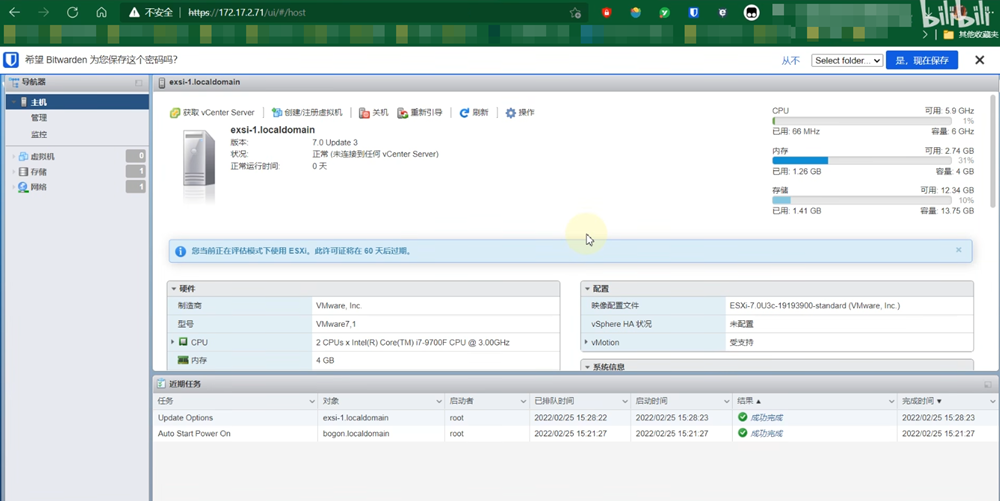Open Bitwarden extension icon in toolbar
This screenshot has height=501, width=1000.
(x=693, y=12)
